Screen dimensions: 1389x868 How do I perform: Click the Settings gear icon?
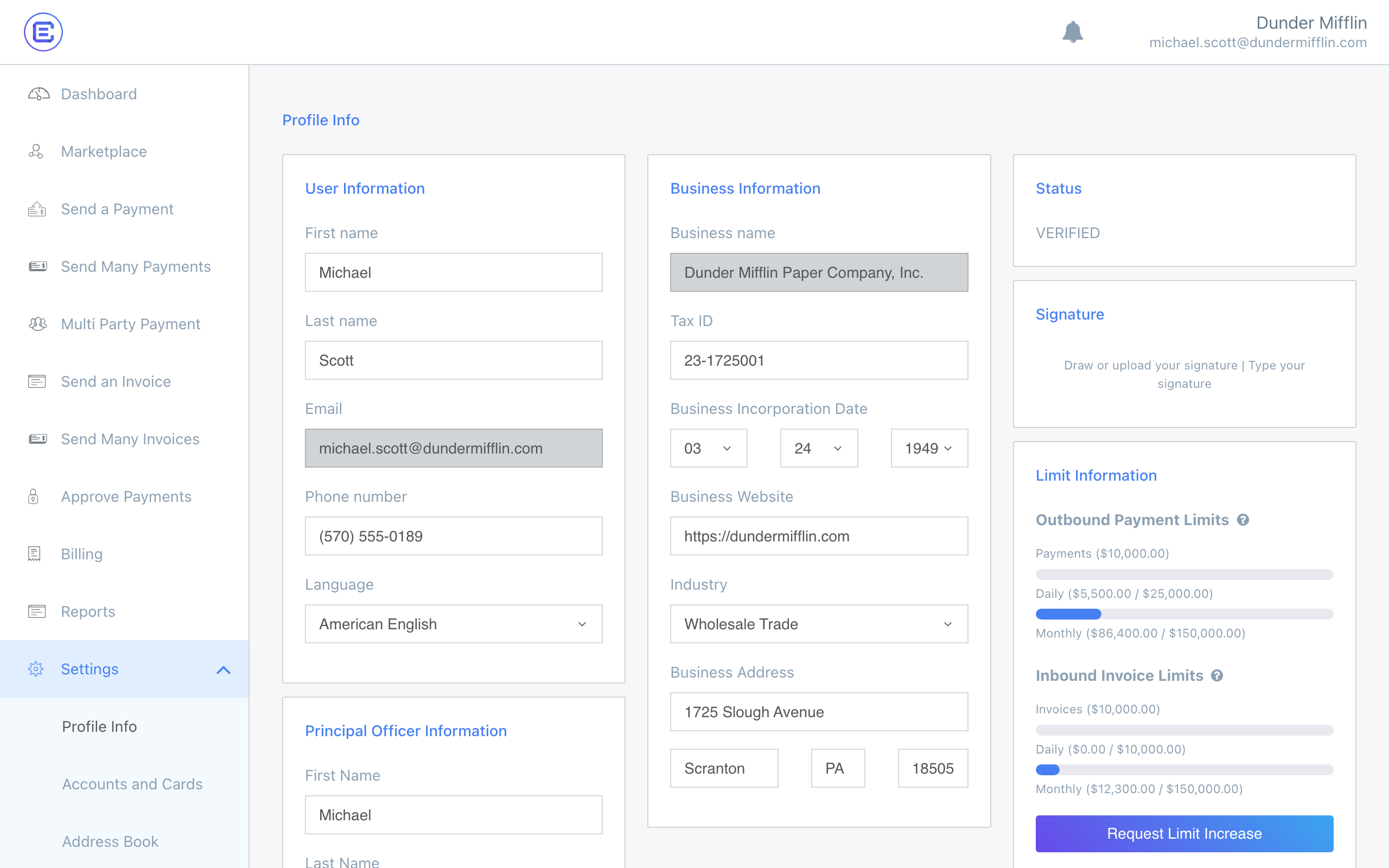(36, 669)
